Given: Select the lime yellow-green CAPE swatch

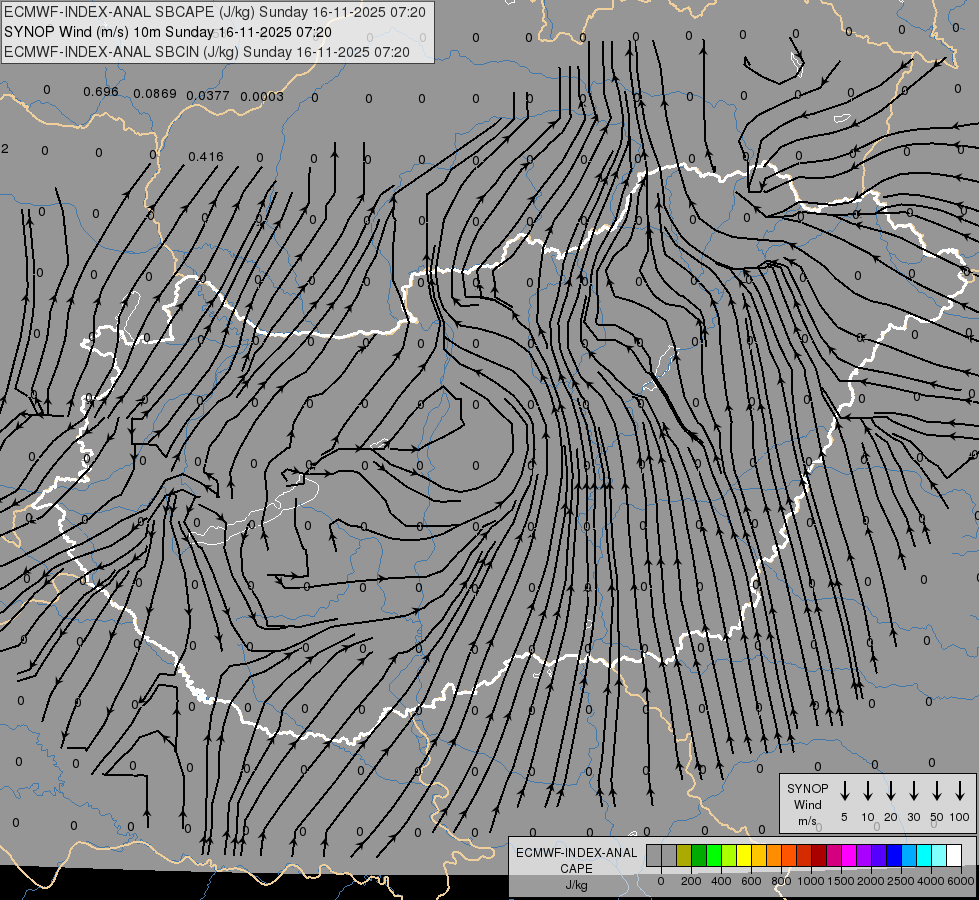Looking at the screenshot, I should pyautogui.click(x=729, y=855).
